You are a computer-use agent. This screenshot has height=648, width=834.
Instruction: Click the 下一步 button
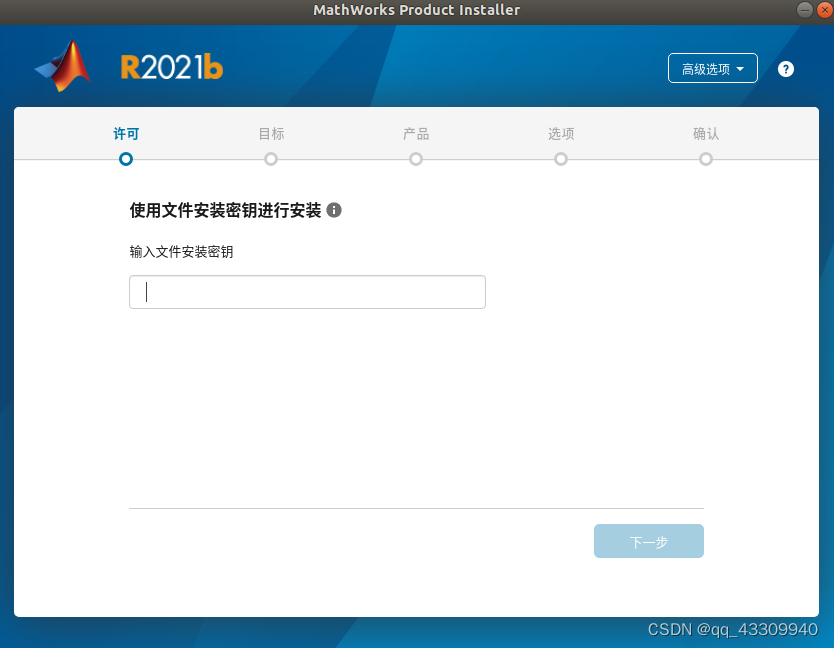(649, 541)
